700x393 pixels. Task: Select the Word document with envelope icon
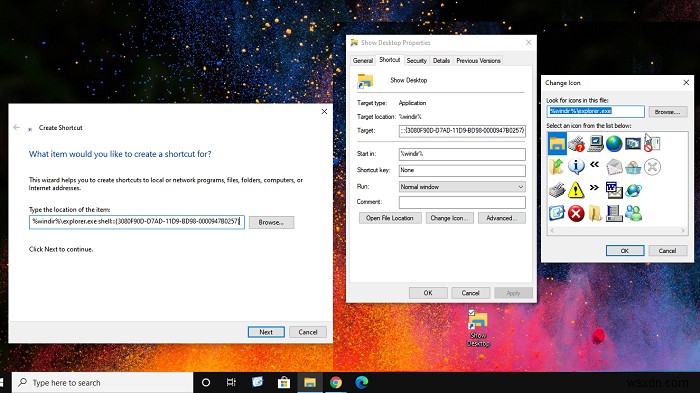614,190
